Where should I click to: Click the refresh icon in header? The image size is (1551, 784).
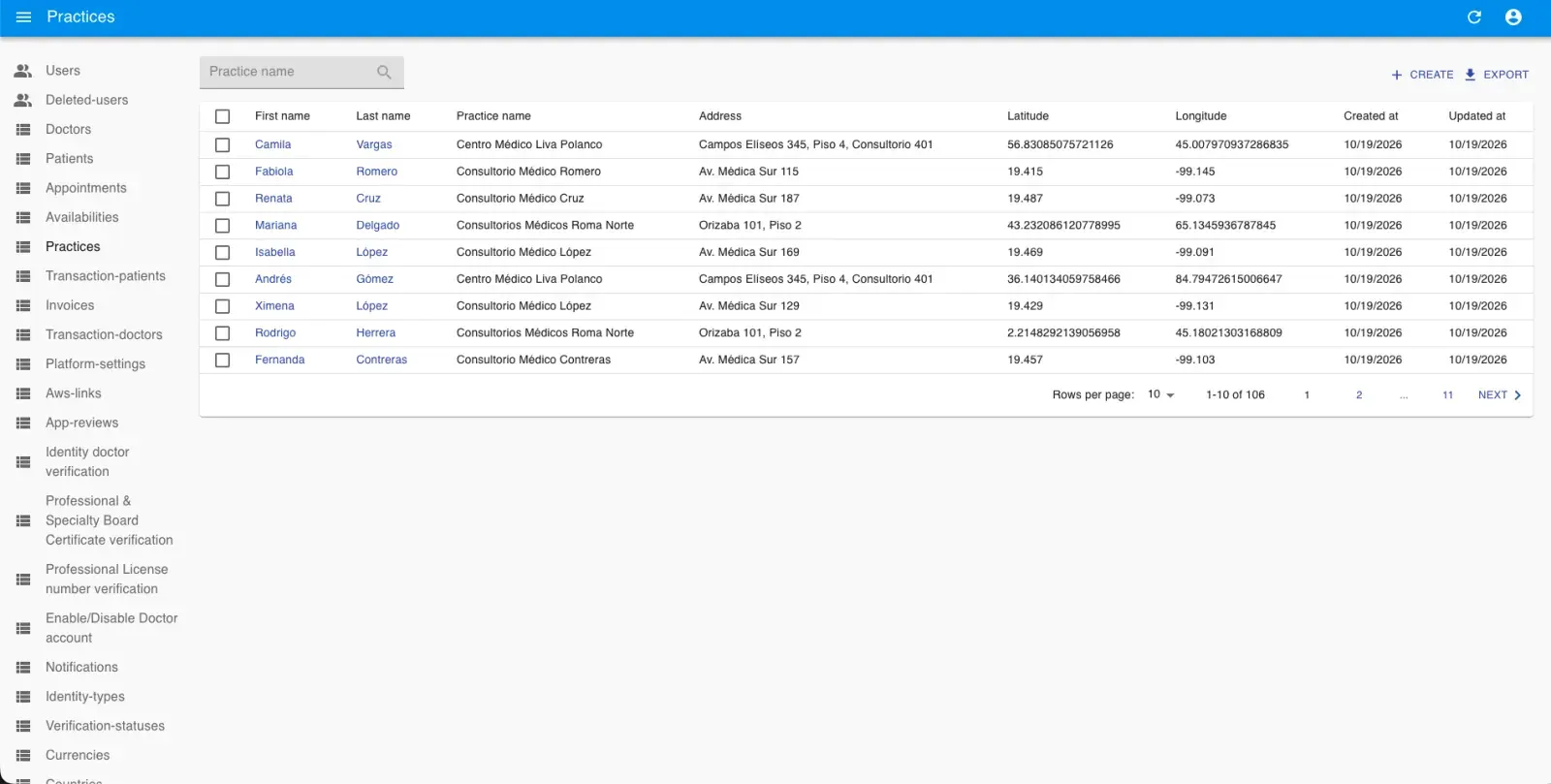click(x=1474, y=17)
